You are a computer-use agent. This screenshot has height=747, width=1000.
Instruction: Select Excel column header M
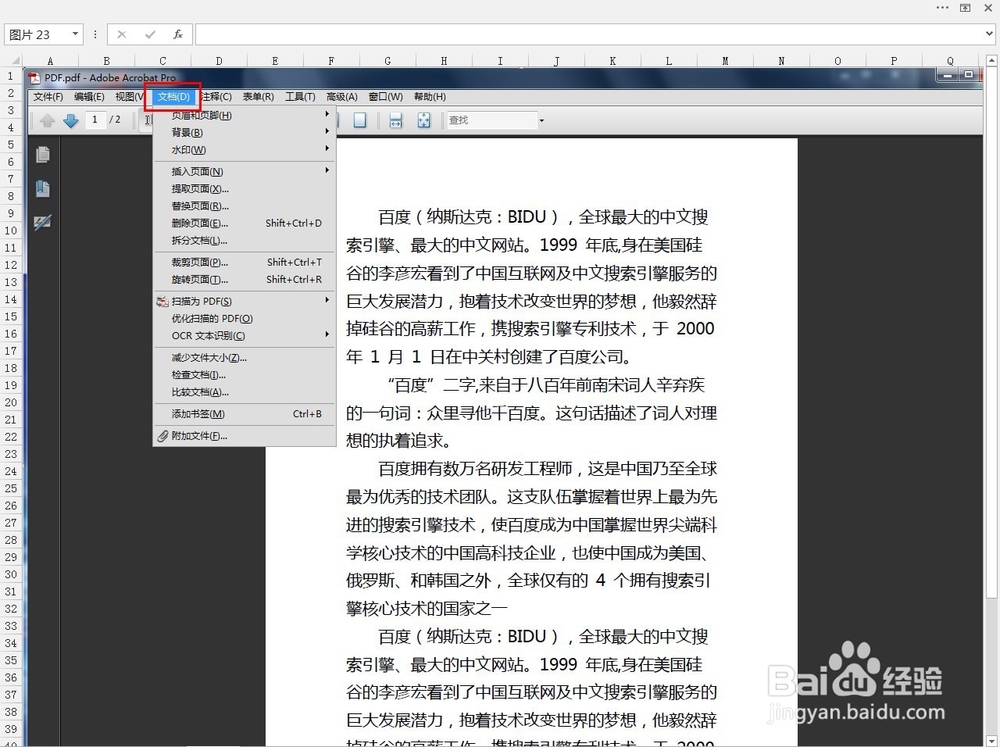(x=725, y=61)
